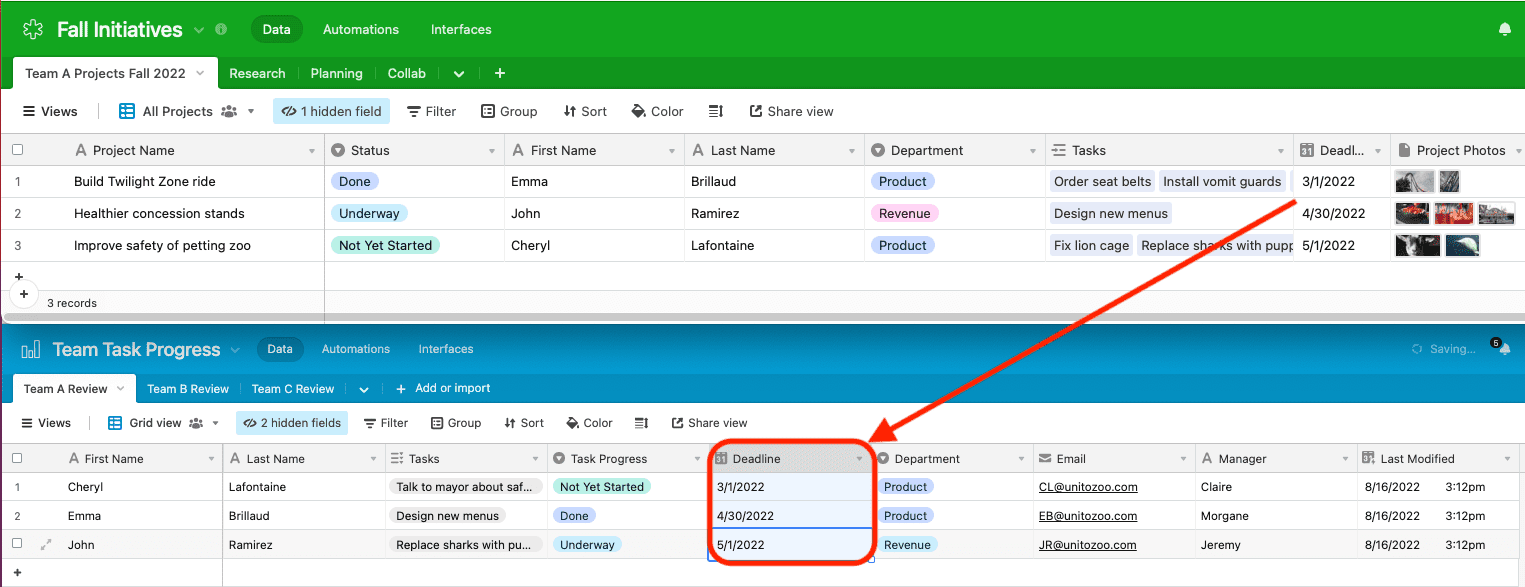Click the Revenue department tag for Healthier concession stands

click(x=903, y=213)
